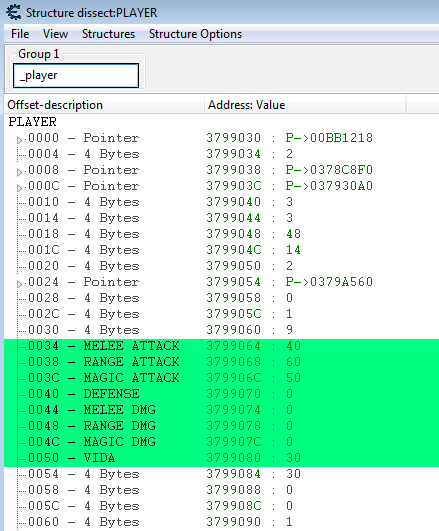Select the 0018 4 Bytes row
Viewport: 439px width, 531px height.
click(221, 234)
